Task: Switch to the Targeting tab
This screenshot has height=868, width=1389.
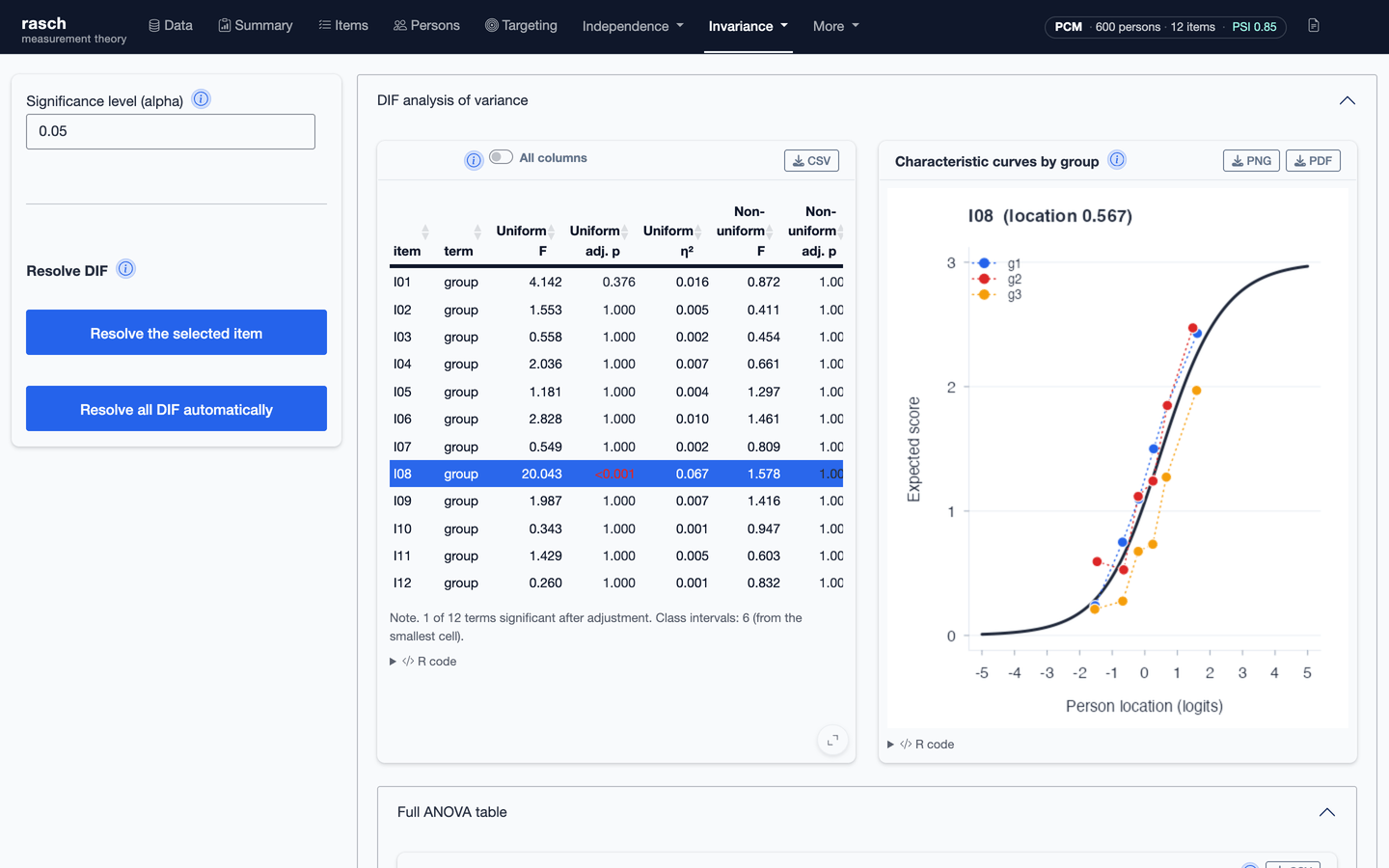Action: 521,25
